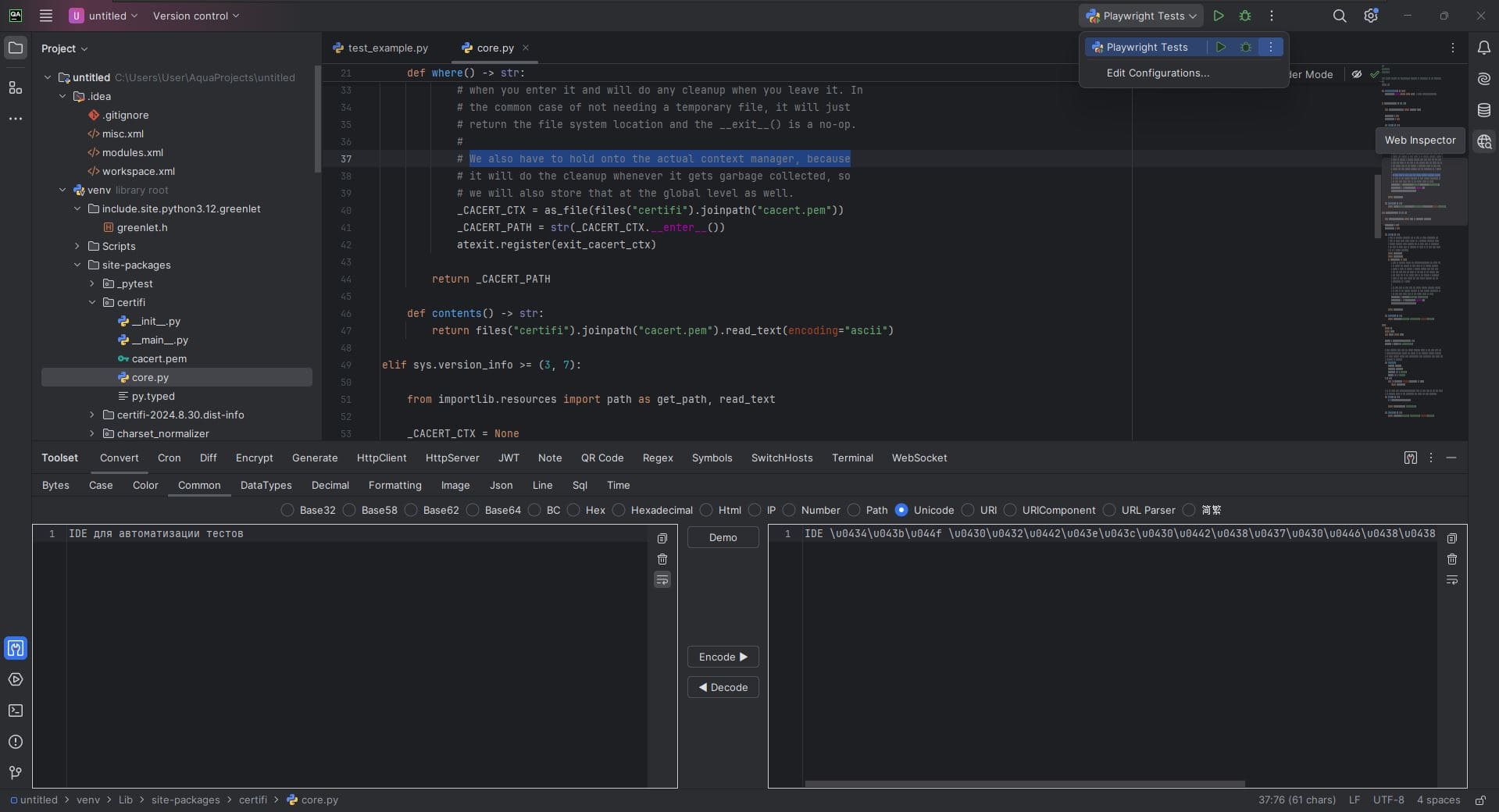The width and height of the screenshot is (1499, 812).
Task: Open the Notifications bell icon
Action: coord(1483,48)
